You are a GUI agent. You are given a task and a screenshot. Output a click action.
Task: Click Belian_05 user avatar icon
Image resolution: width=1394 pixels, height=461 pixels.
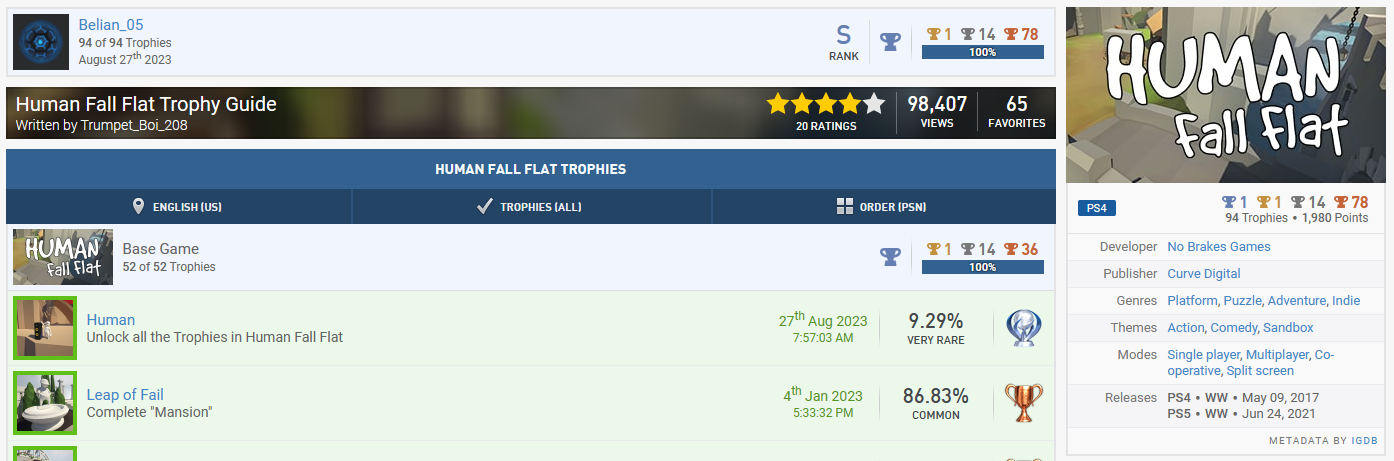[x=41, y=42]
